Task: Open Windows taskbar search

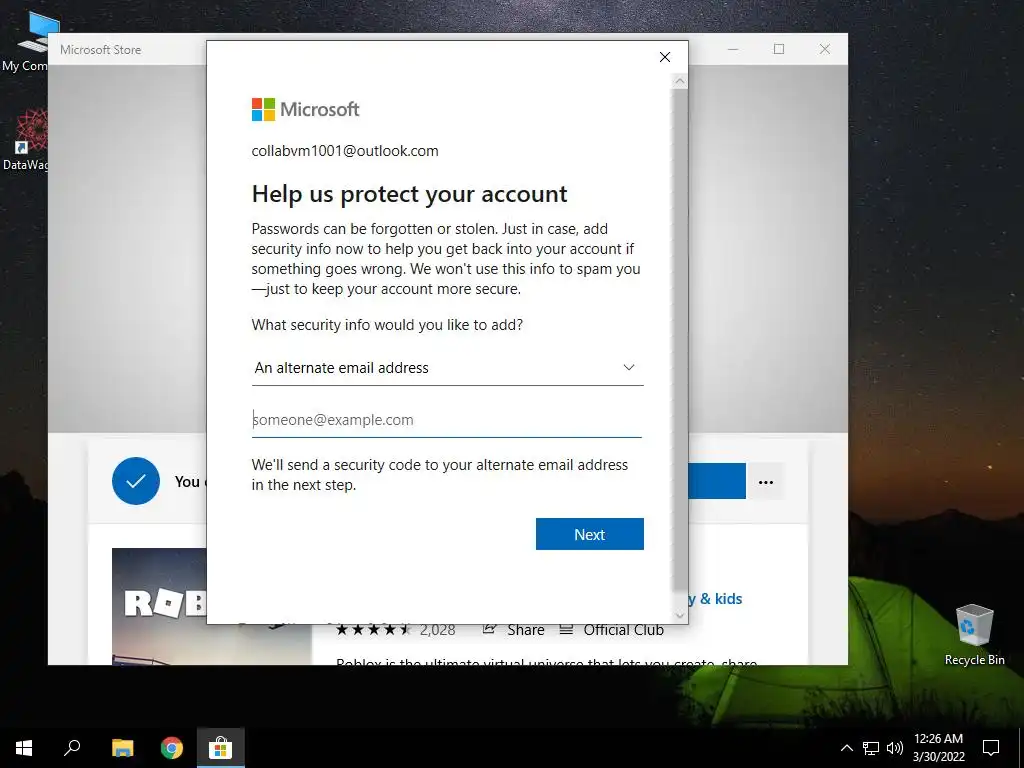Action: point(72,748)
